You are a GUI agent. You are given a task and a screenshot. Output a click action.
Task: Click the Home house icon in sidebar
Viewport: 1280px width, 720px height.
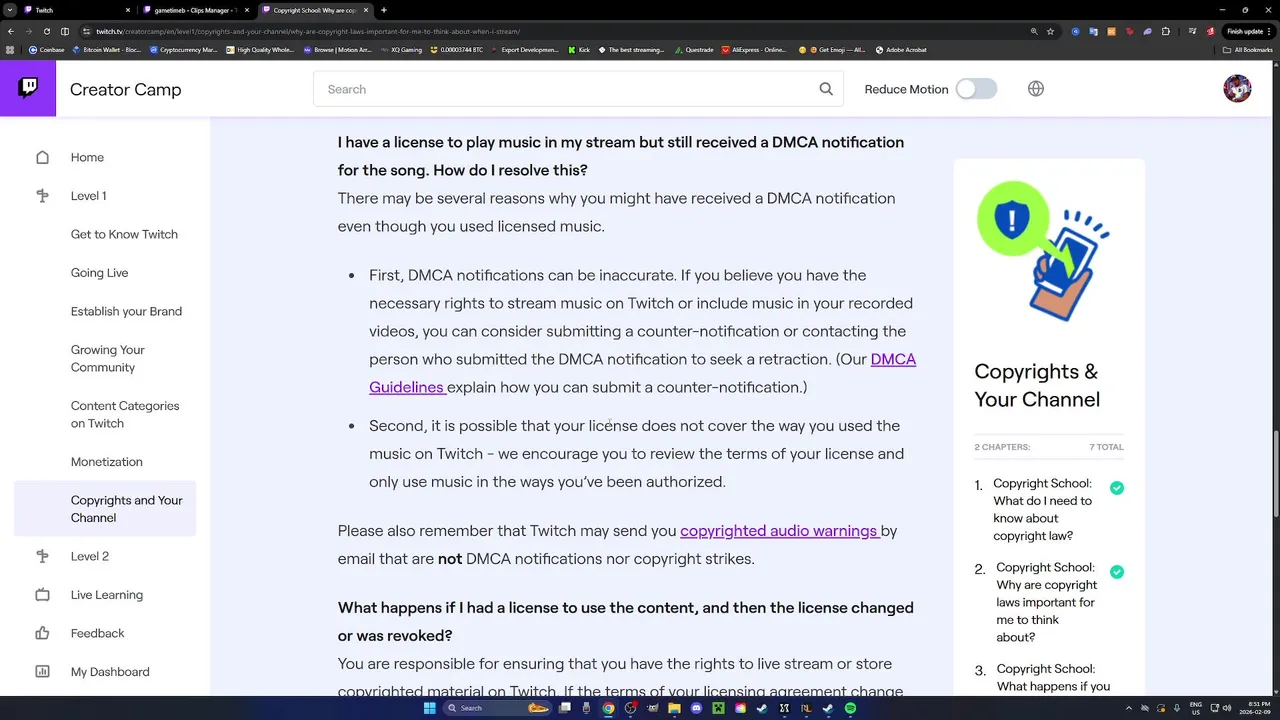pyautogui.click(x=42, y=157)
